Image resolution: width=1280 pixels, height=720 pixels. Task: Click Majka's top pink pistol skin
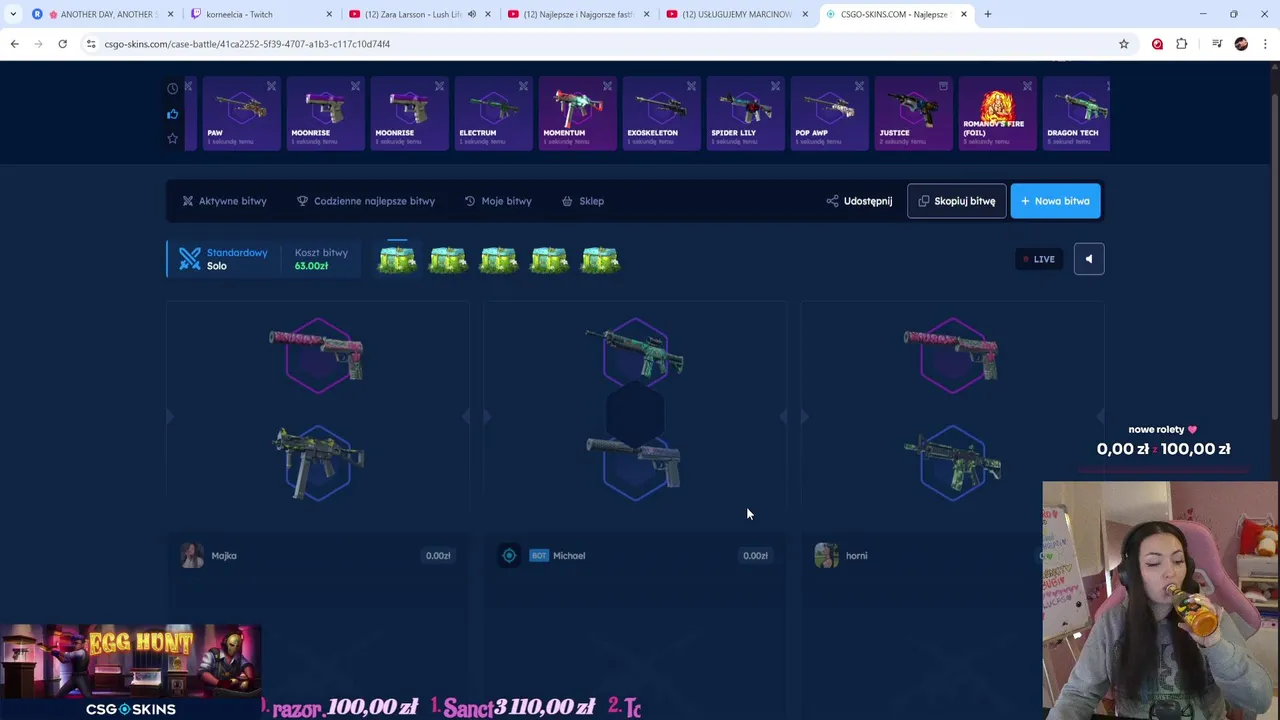pyautogui.click(x=316, y=353)
